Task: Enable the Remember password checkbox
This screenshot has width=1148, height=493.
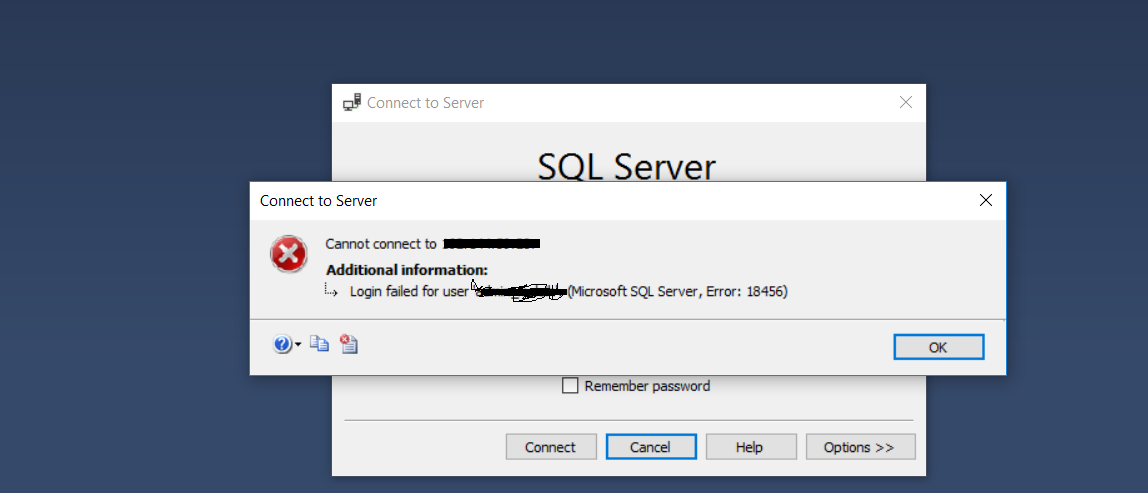Action: pos(570,386)
